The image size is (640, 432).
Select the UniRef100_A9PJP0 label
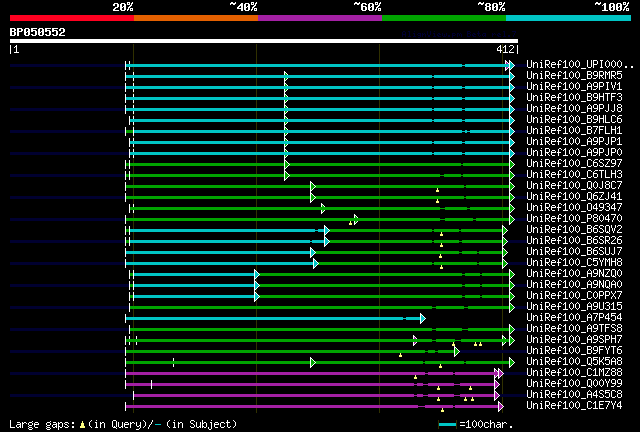(x=574, y=153)
